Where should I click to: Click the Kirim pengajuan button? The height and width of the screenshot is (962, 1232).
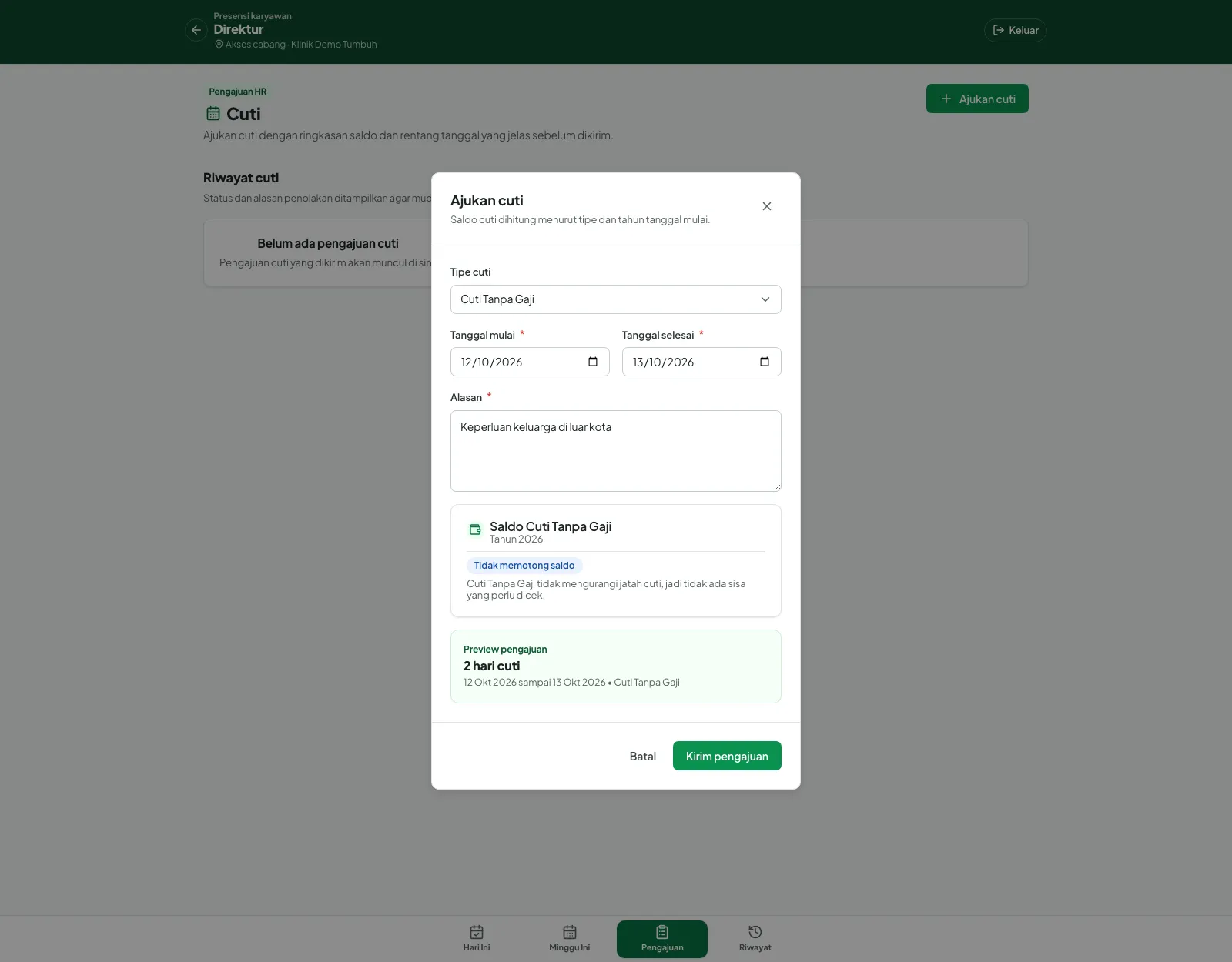point(727,756)
